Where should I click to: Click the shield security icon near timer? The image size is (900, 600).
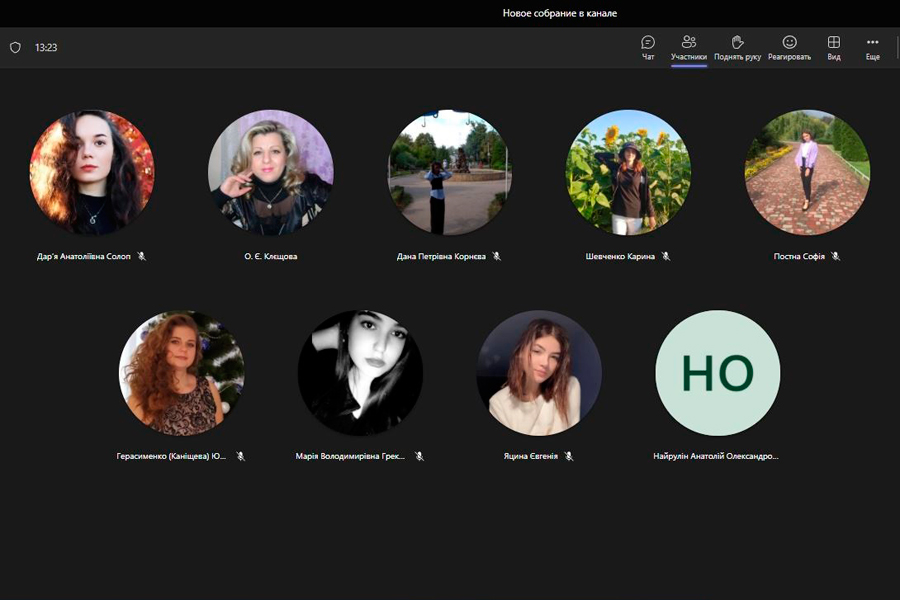(15, 48)
